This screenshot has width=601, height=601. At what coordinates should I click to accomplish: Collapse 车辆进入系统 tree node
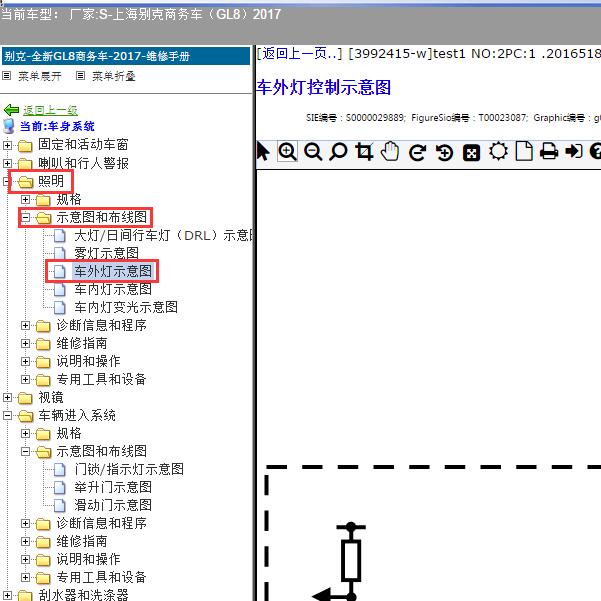coord(7,415)
